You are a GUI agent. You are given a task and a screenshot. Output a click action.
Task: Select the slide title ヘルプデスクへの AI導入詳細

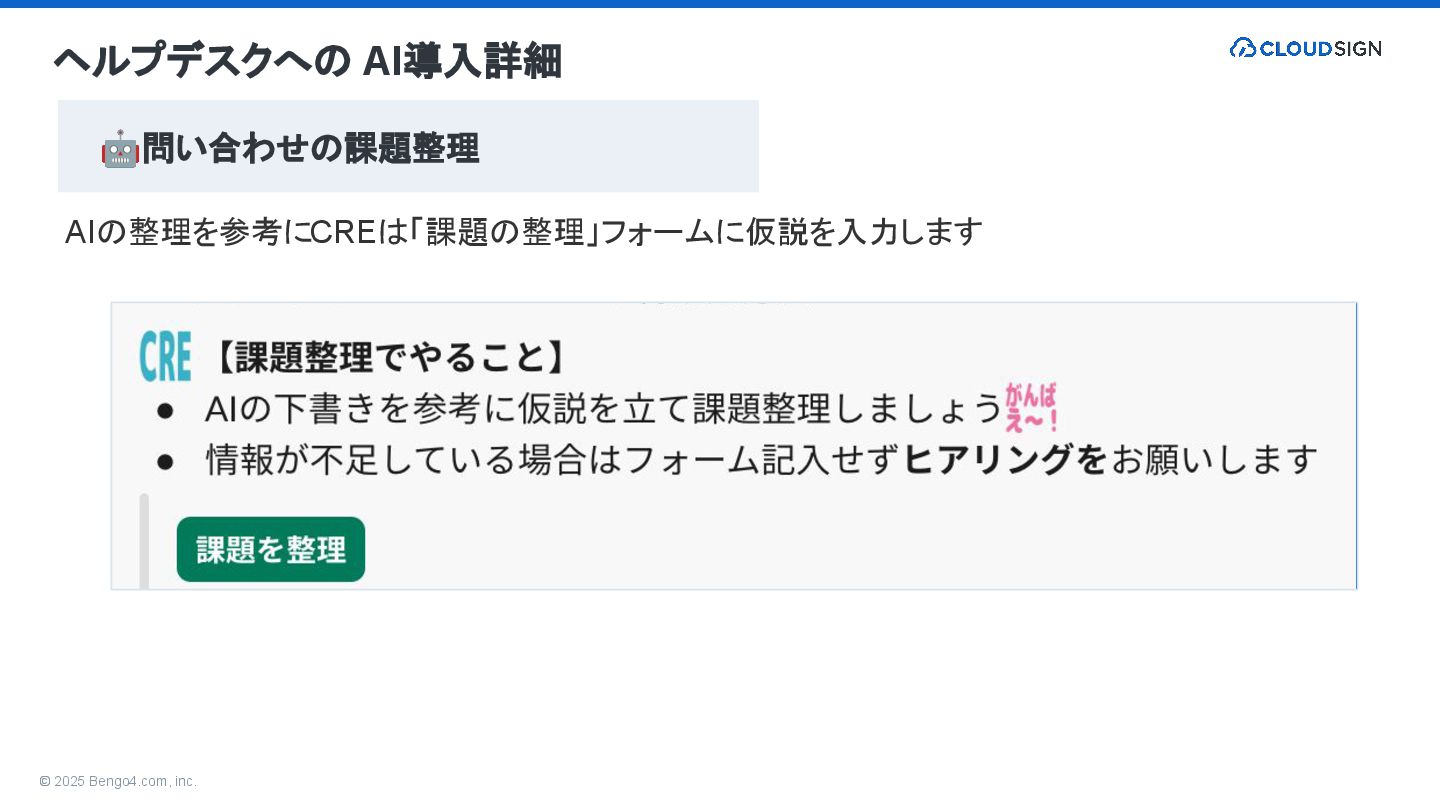click(x=307, y=61)
